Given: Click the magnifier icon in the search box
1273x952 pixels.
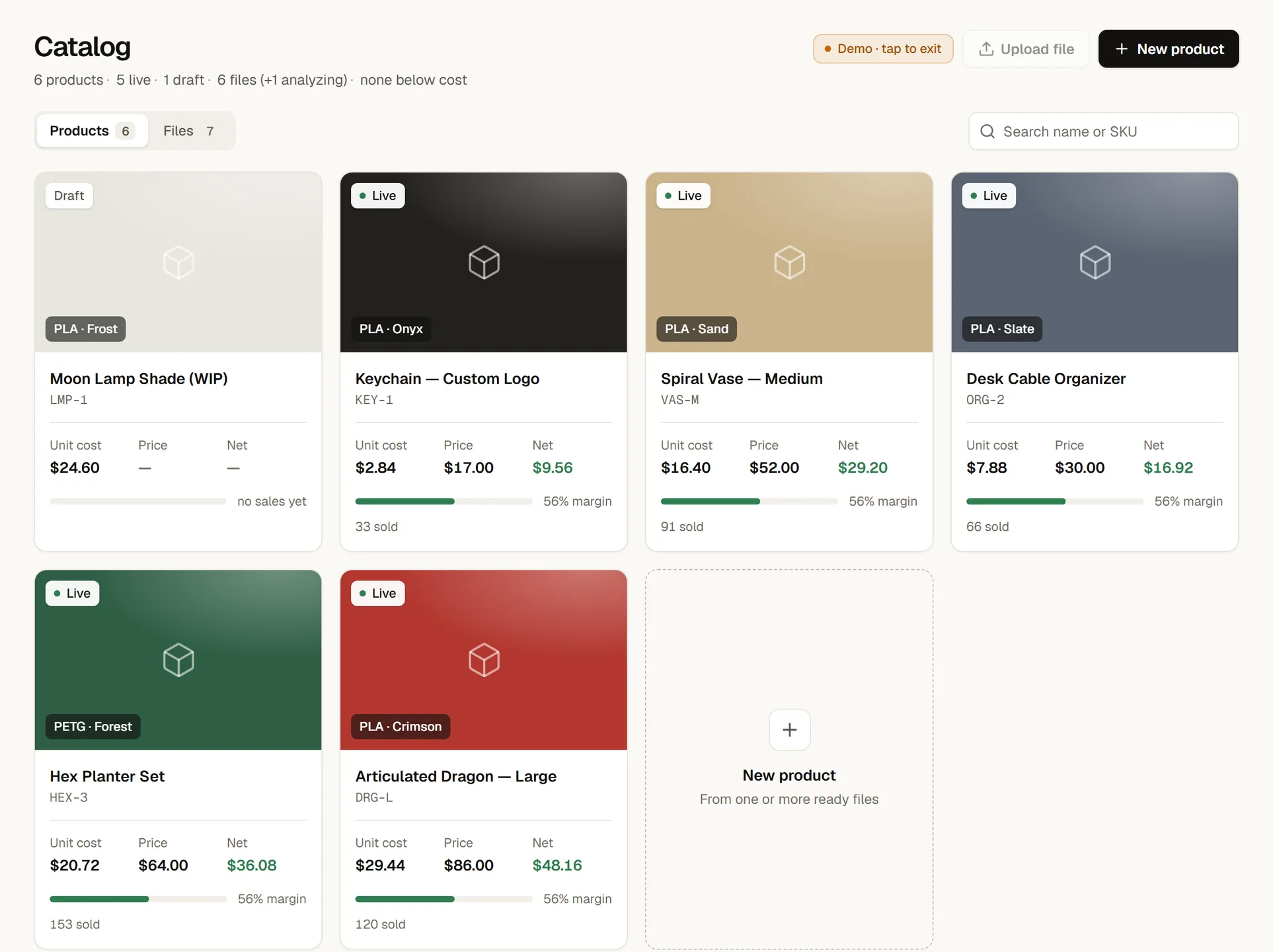Looking at the screenshot, I should coord(987,132).
